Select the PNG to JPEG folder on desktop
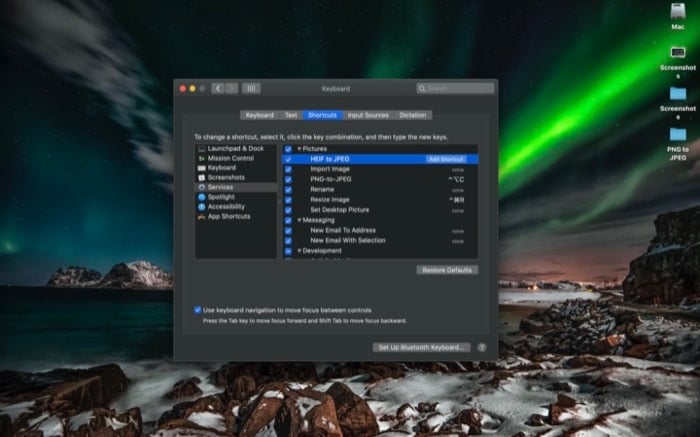Viewport: 700px width, 437px height. pyautogui.click(x=678, y=134)
